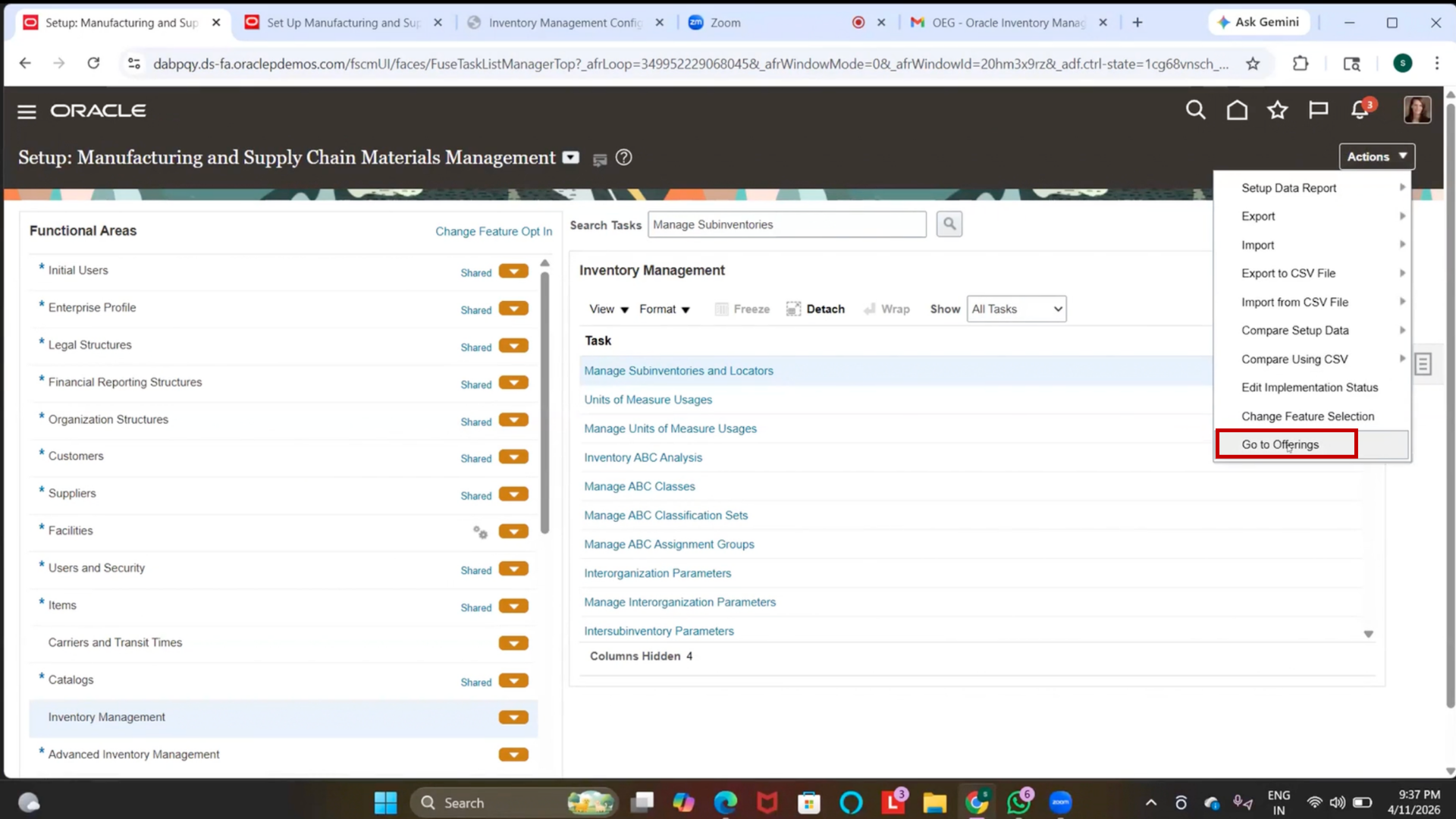
Task: Open Favorites star in Oracle header
Action: click(x=1278, y=111)
